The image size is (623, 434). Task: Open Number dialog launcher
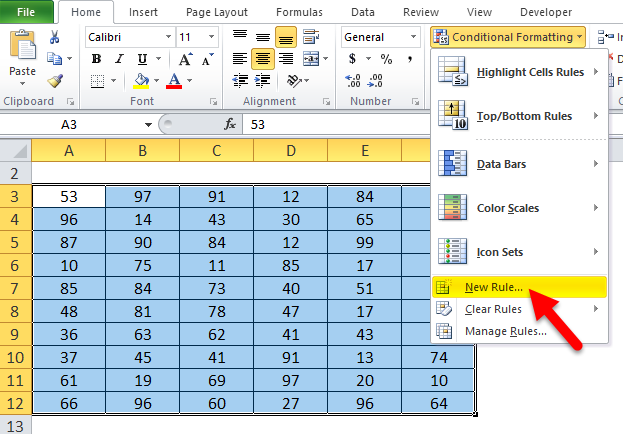coord(416,102)
